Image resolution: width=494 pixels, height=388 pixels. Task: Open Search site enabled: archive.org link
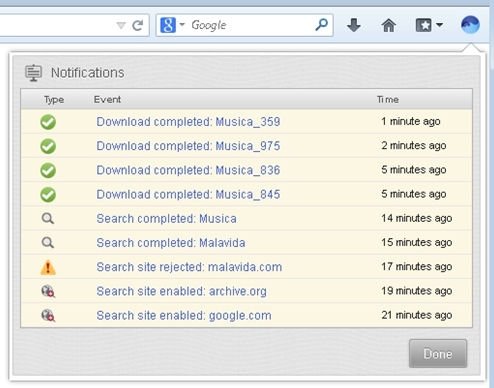click(182, 291)
